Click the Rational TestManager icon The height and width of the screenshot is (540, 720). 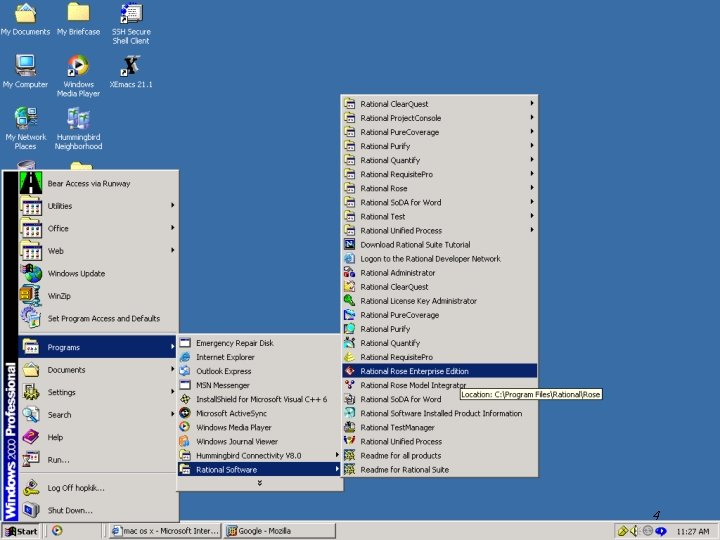pyautogui.click(x=349, y=428)
